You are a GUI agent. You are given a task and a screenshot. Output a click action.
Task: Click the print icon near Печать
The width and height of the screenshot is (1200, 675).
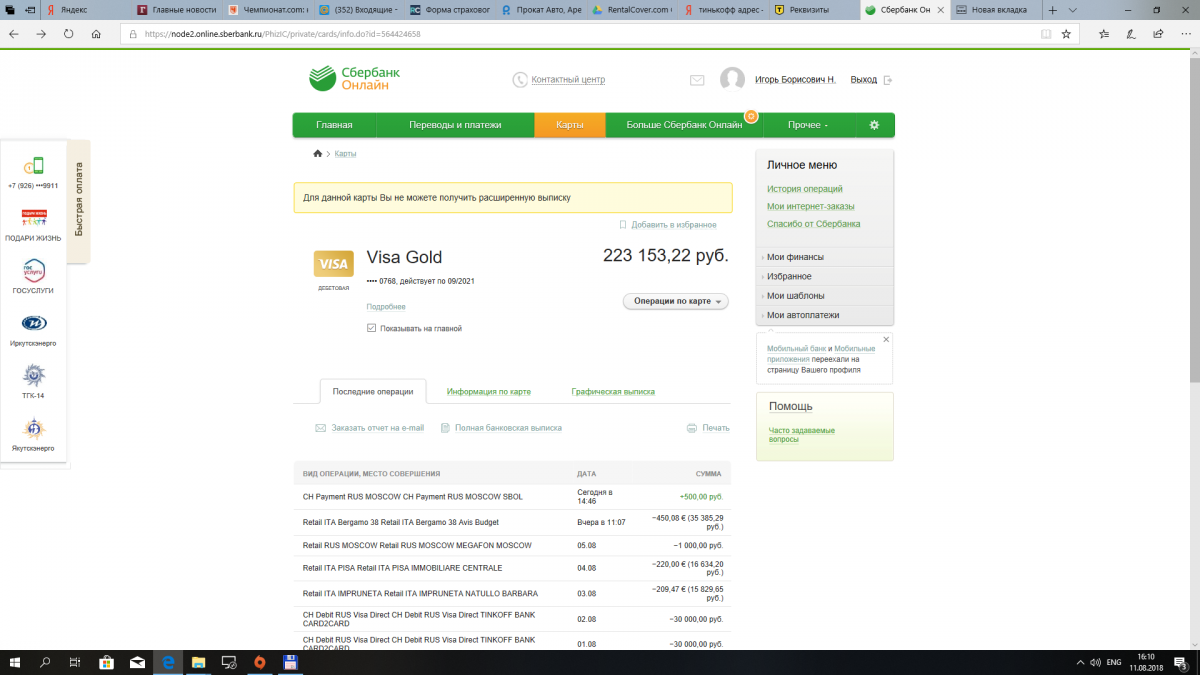tap(691, 428)
